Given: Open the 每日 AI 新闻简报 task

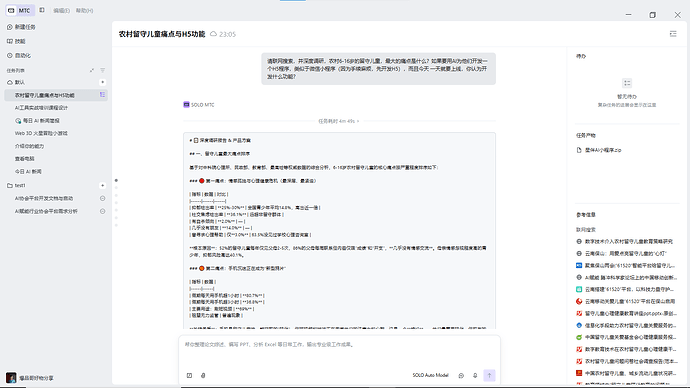Looking at the screenshot, I should (x=37, y=121).
